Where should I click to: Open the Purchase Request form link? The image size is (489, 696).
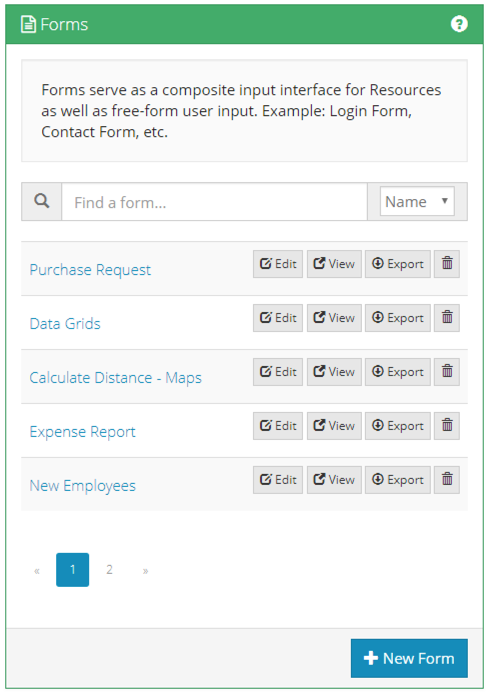pos(90,270)
